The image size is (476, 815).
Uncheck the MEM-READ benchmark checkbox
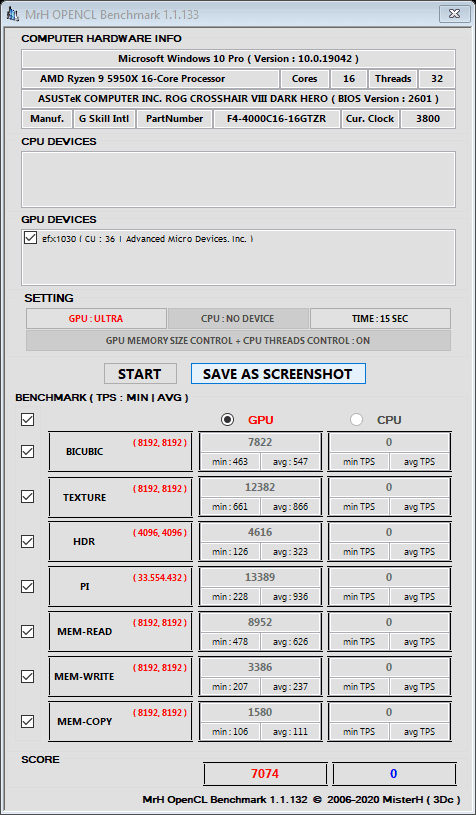click(x=27, y=632)
